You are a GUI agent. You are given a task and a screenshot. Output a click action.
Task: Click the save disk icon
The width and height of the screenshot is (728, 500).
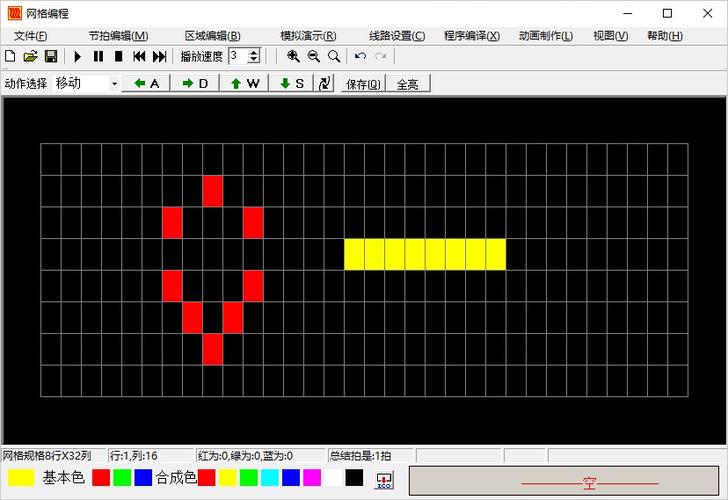click(50, 57)
